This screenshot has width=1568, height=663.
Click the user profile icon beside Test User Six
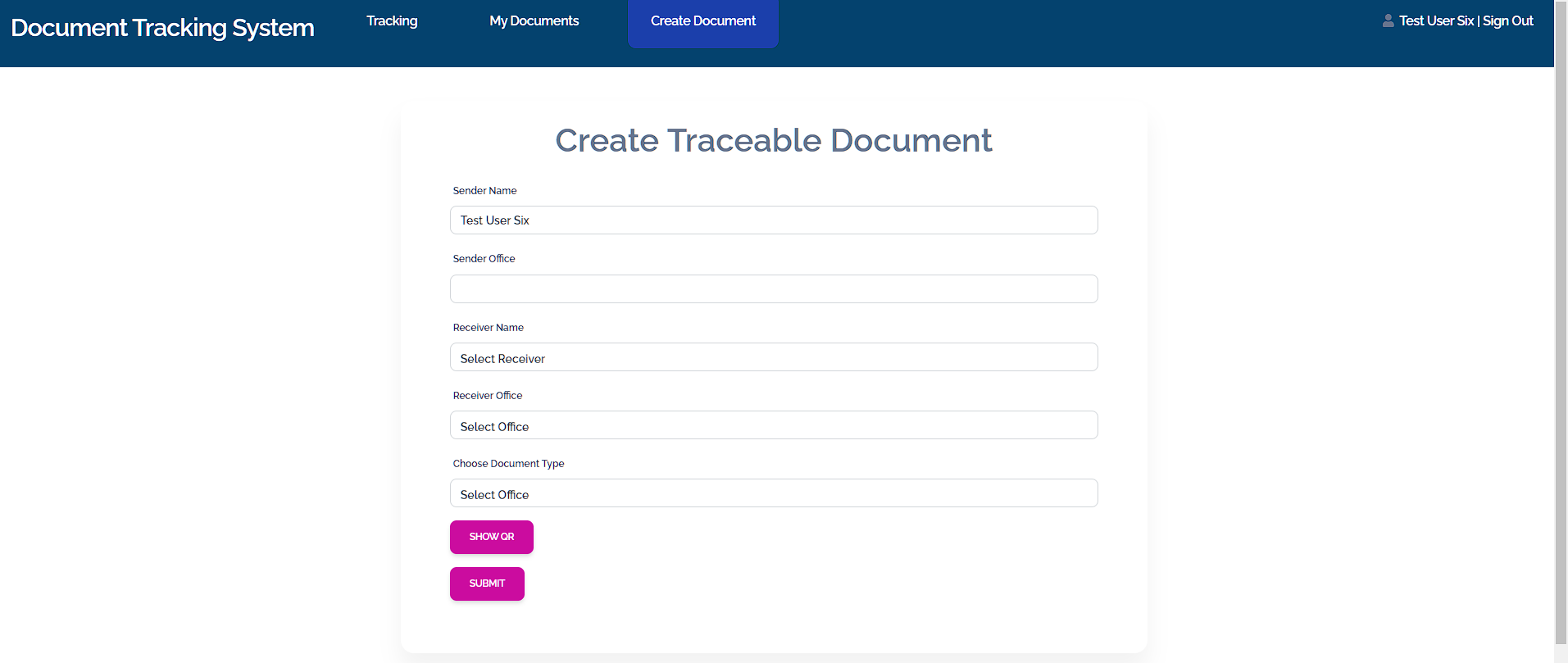[x=1388, y=20]
